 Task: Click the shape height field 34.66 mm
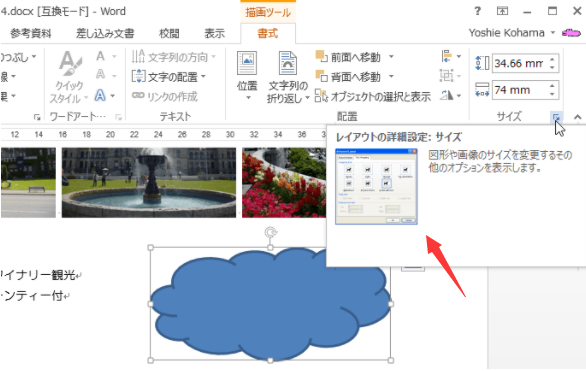(x=519, y=64)
